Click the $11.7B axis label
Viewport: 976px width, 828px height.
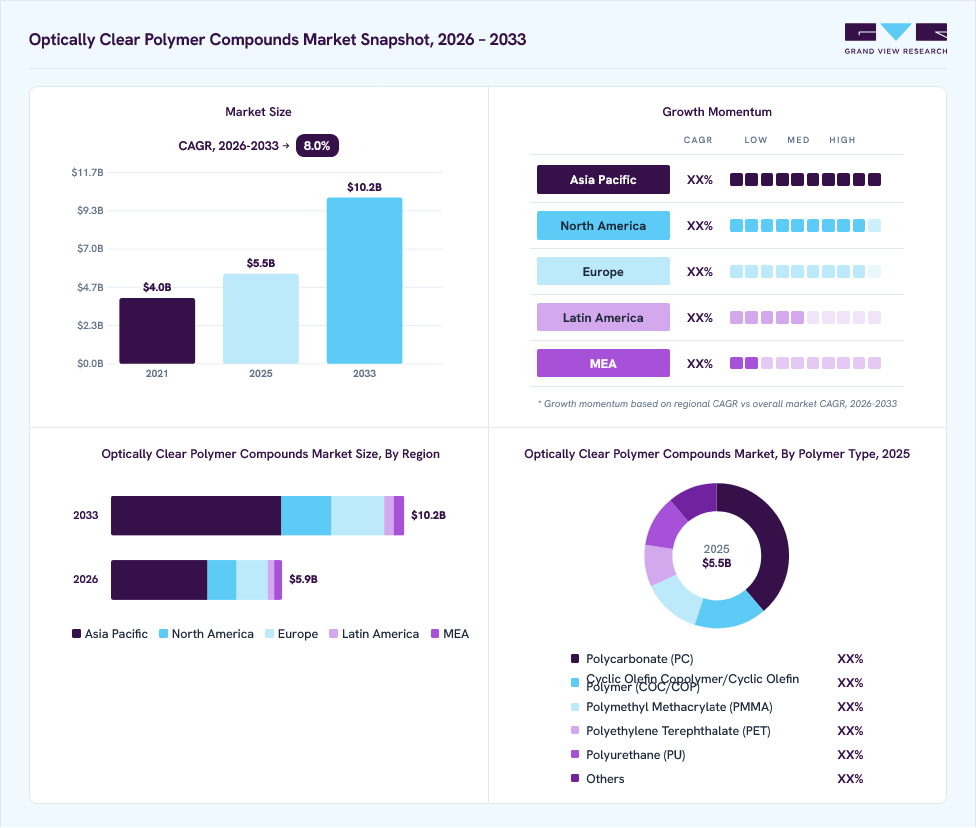point(87,172)
